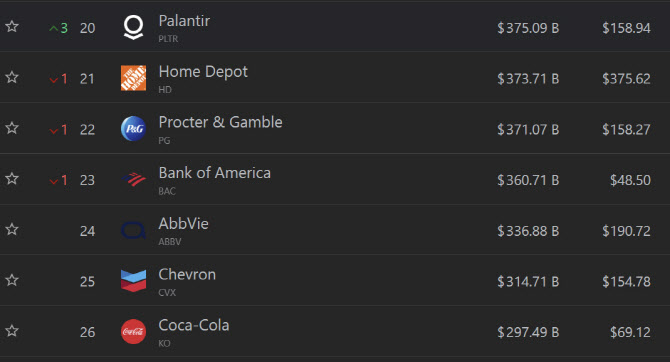Click the Home Depot orange logo

[x=133, y=78]
